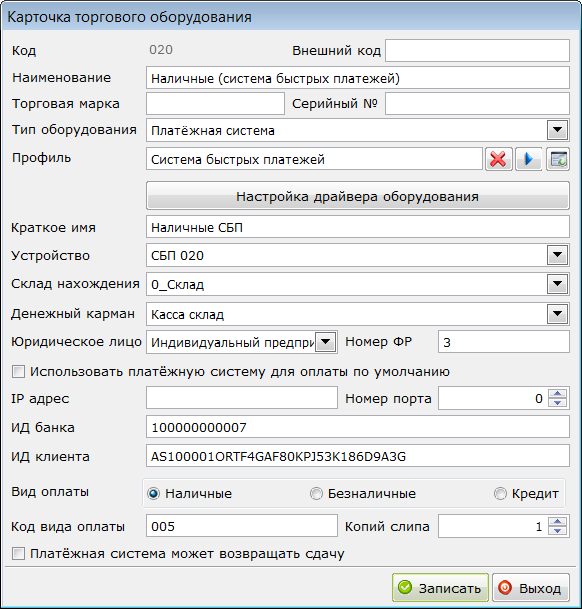Choose the Наличные radio button
Viewport: 582px width, 609px height.
tap(153, 494)
